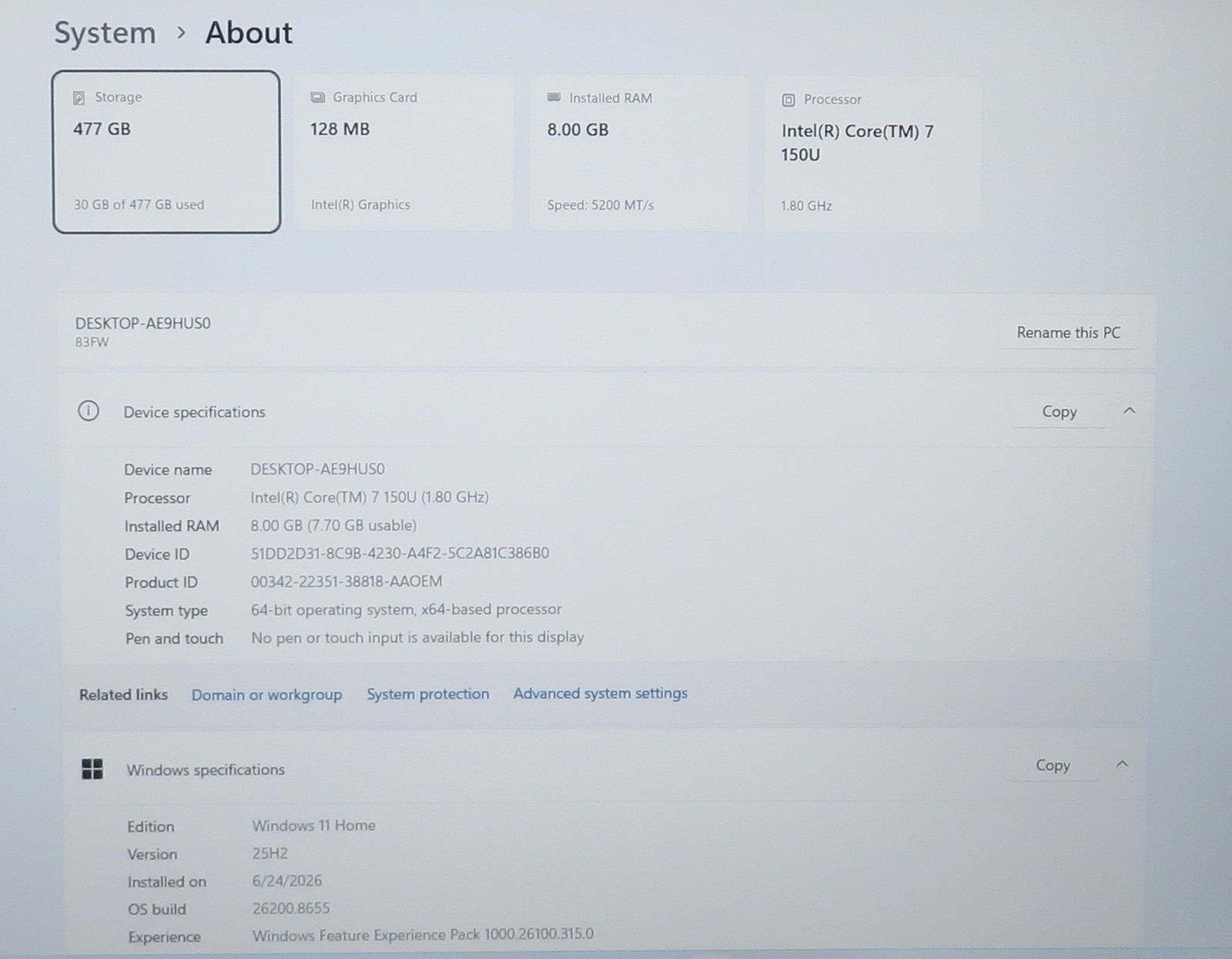The width and height of the screenshot is (1232, 959).
Task: Select the Version value 25H2
Action: [x=269, y=853]
